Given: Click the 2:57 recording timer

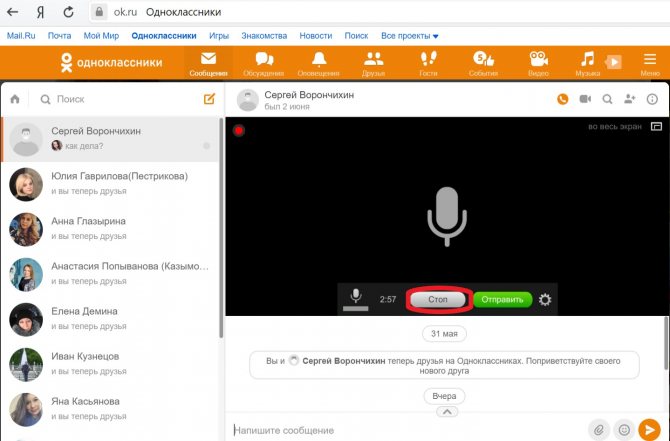Looking at the screenshot, I should point(388,300).
